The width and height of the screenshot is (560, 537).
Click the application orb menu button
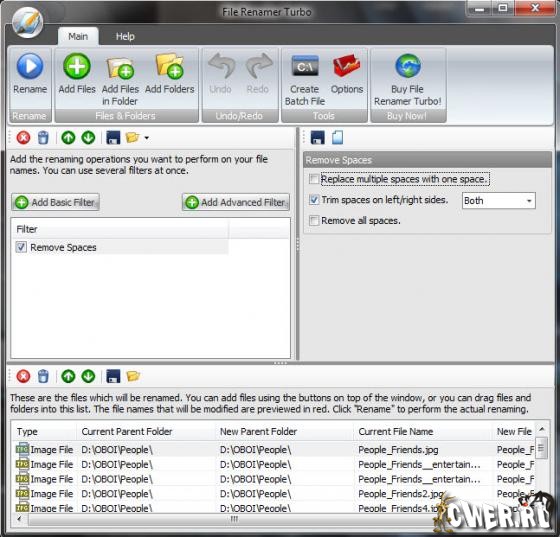coord(28,22)
